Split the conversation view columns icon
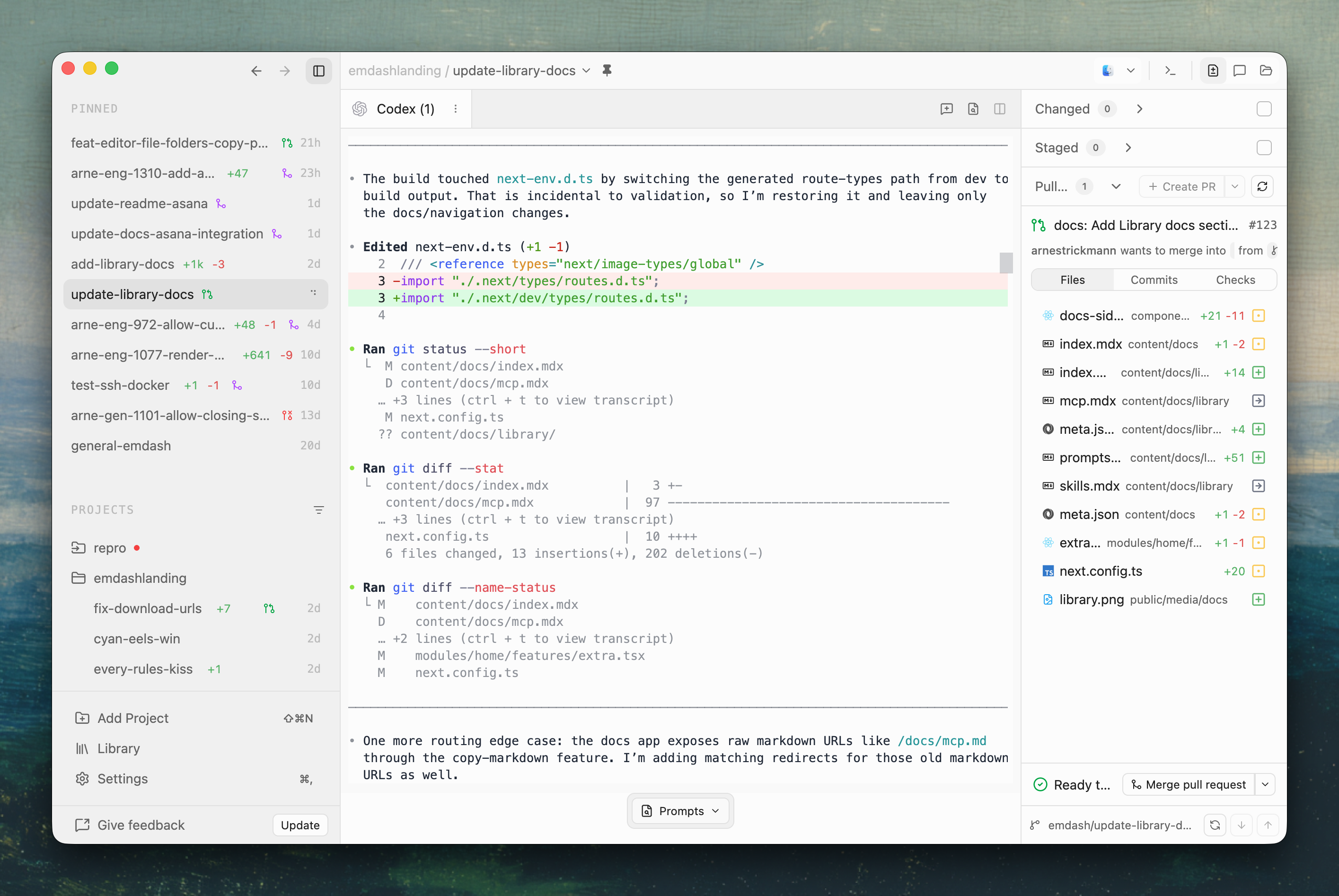 pos(1000,109)
